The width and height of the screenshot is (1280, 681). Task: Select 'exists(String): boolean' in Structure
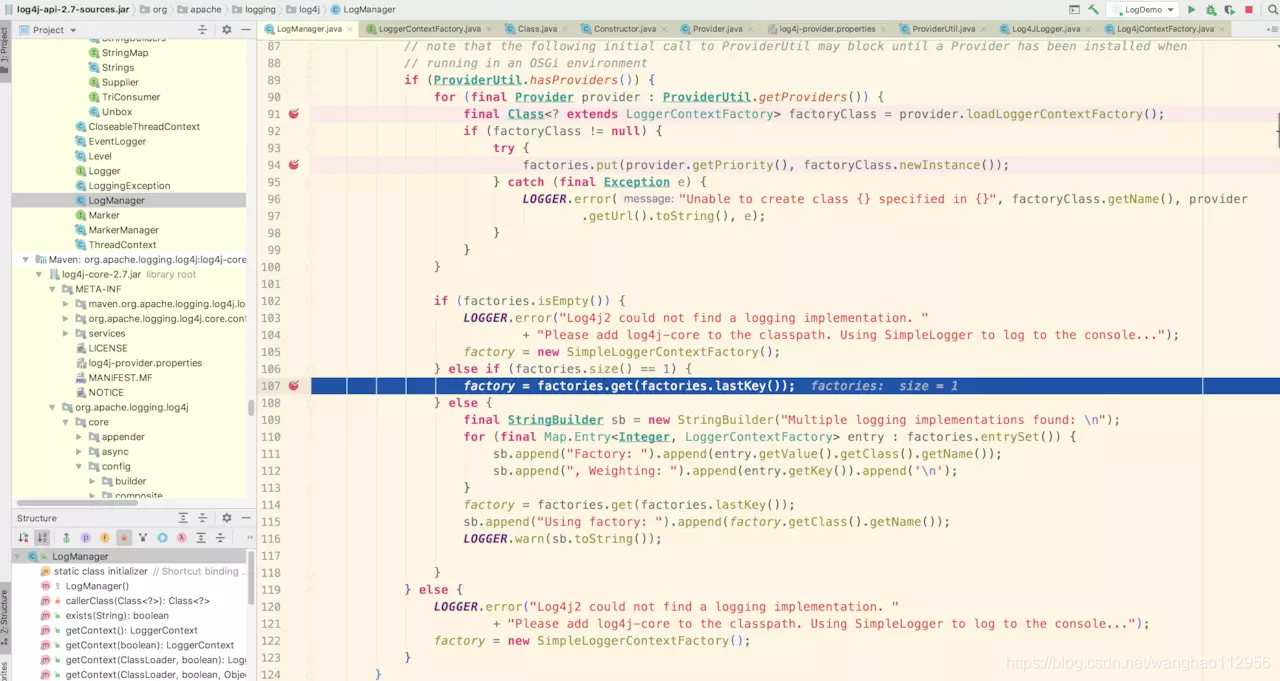coord(117,615)
